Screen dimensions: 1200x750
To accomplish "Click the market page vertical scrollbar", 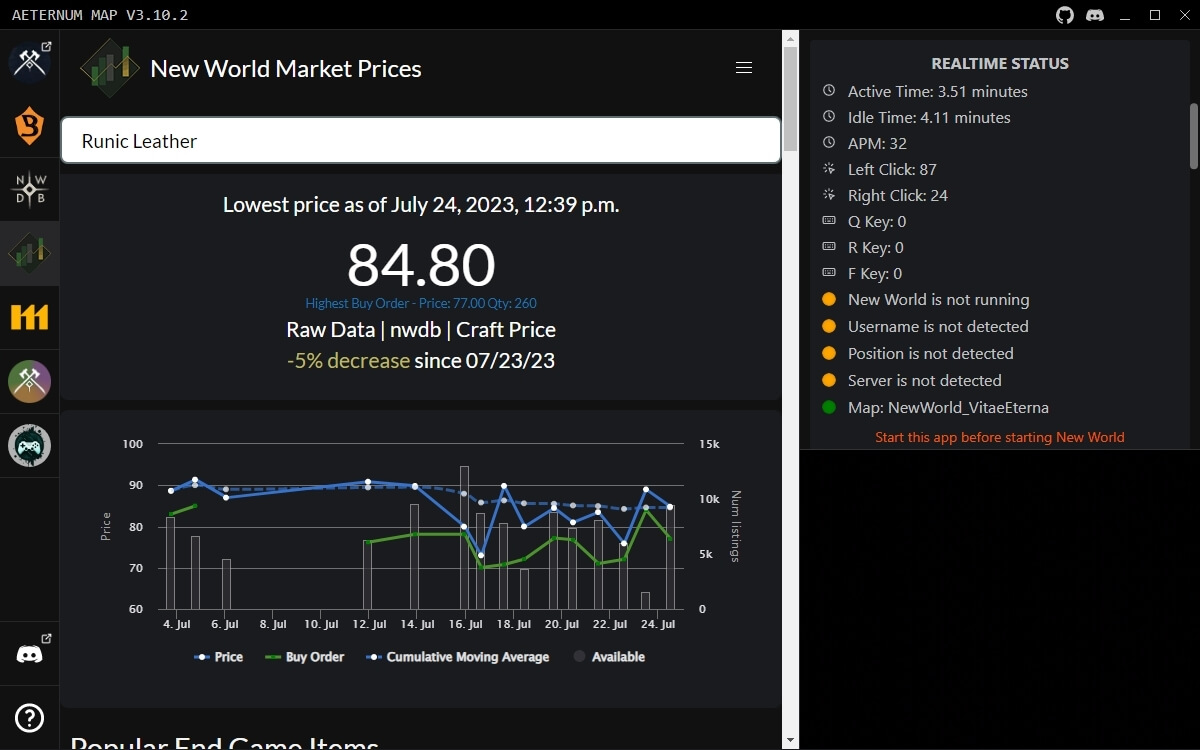I will pyautogui.click(x=790, y=390).
